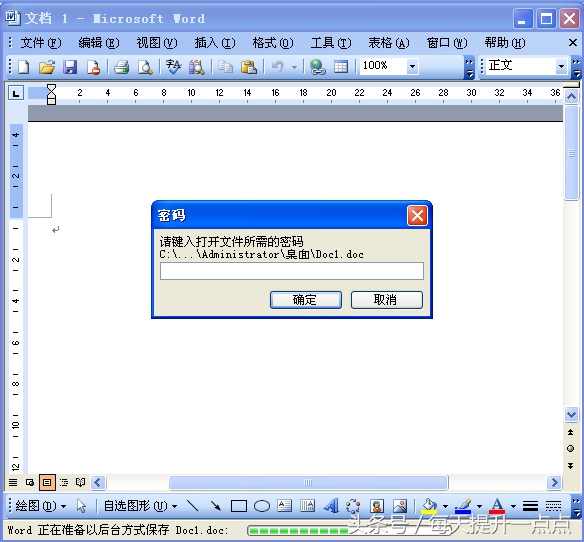Screen dimensions: 584x542
Task: Expand the Fill Color dropdown arrow
Action: pyautogui.click(x=445, y=506)
